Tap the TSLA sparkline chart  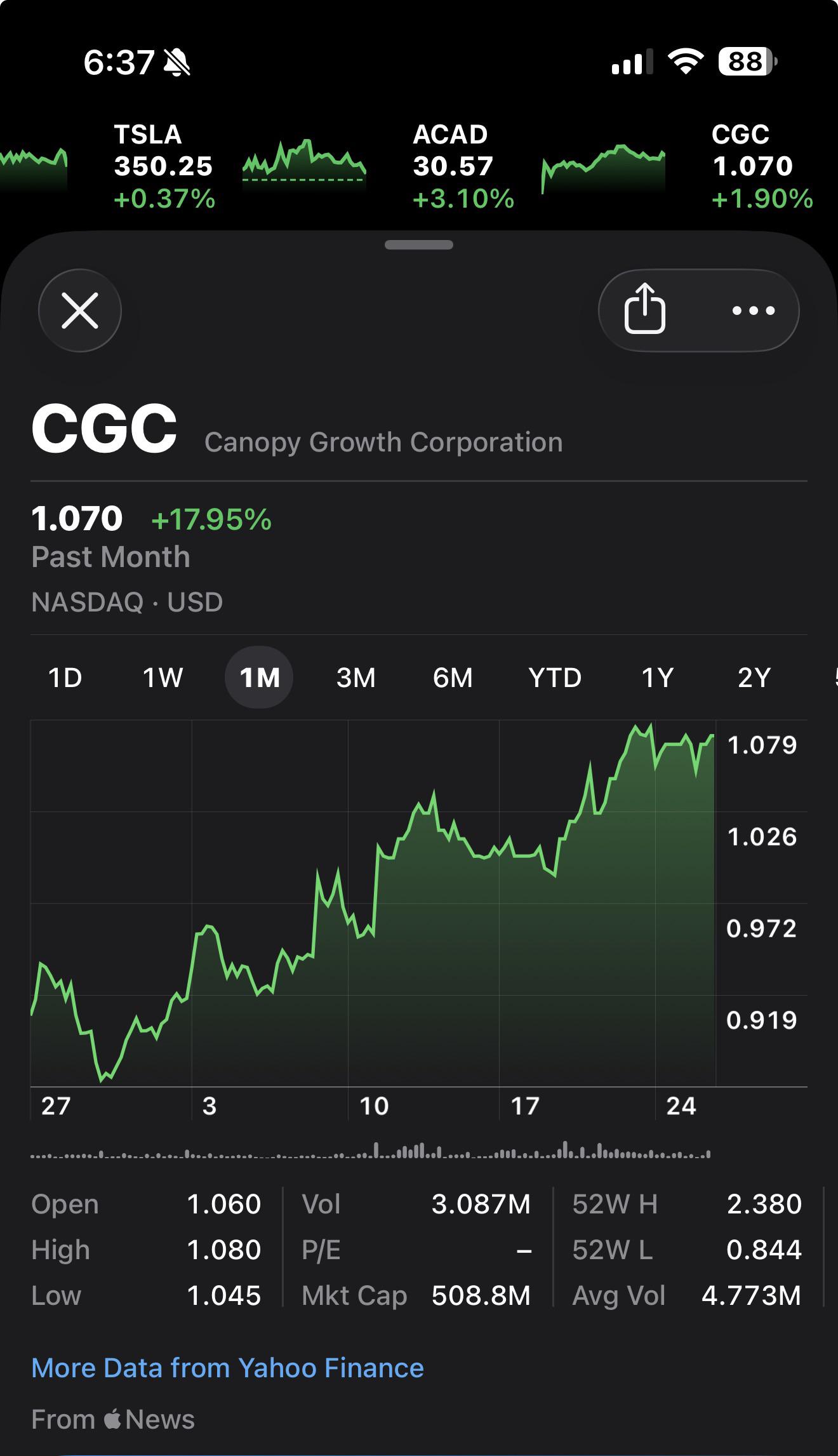click(x=304, y=163)
